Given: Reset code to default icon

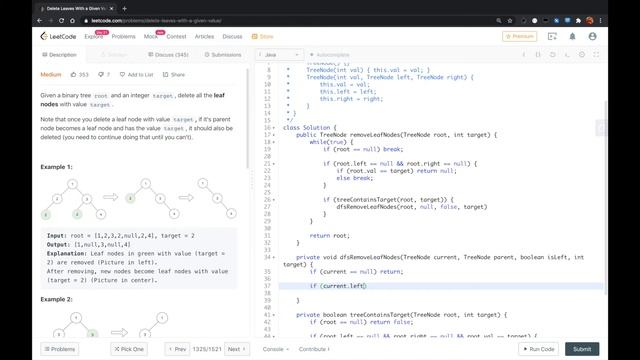Looking at the screenshot, I should pyautogui.click(x=553, y=55).
